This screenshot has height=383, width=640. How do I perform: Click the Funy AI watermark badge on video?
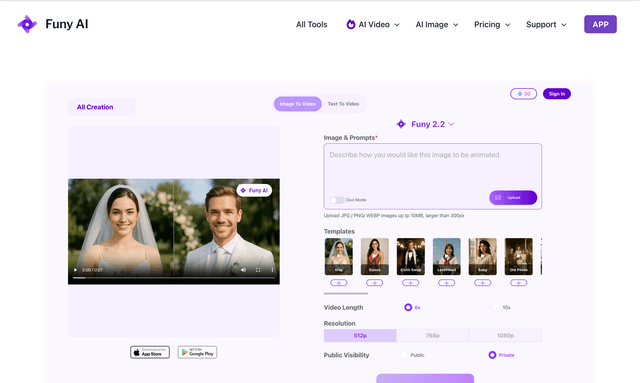254,190
